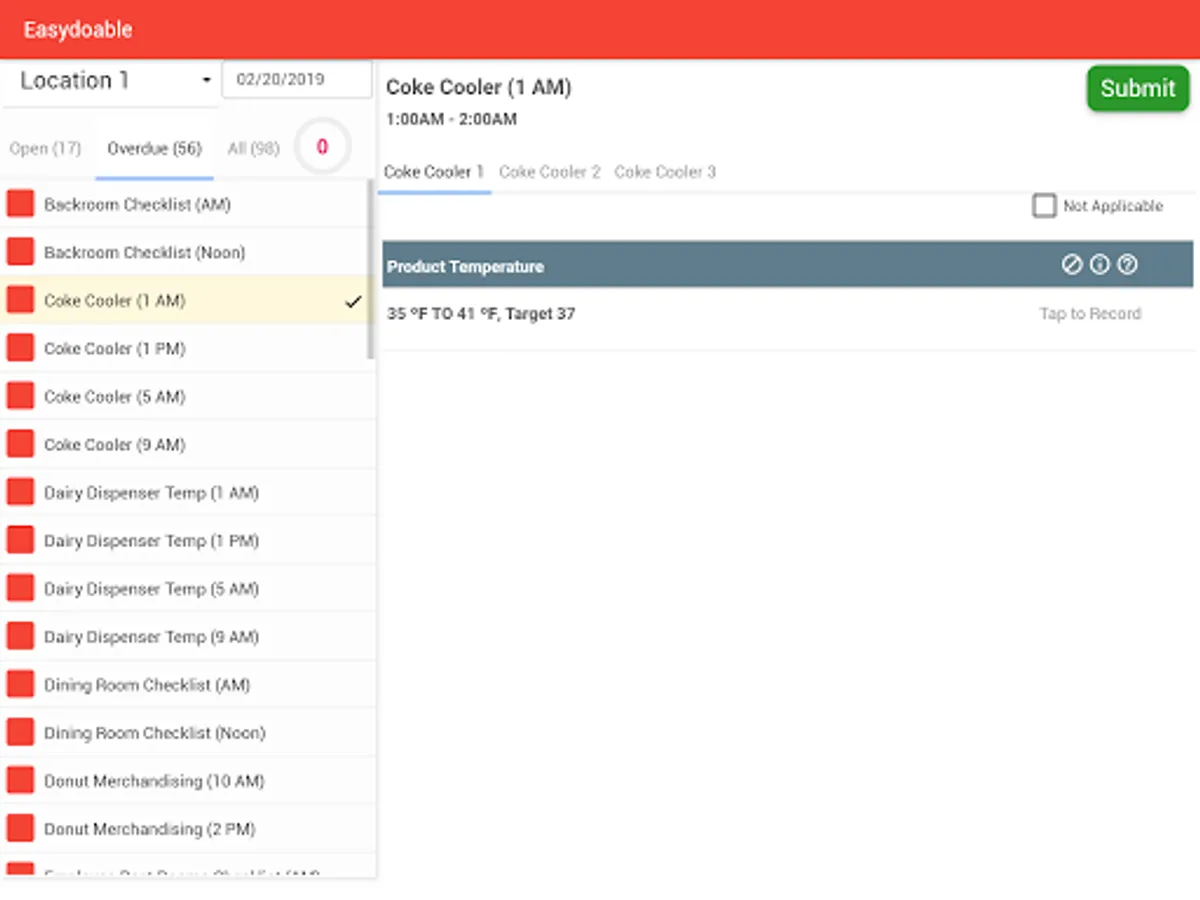The height and width of the screenshot is (900, 1200).
Task: Select the Coke Cooler (5 AM) task
Action: click(188, 396)
